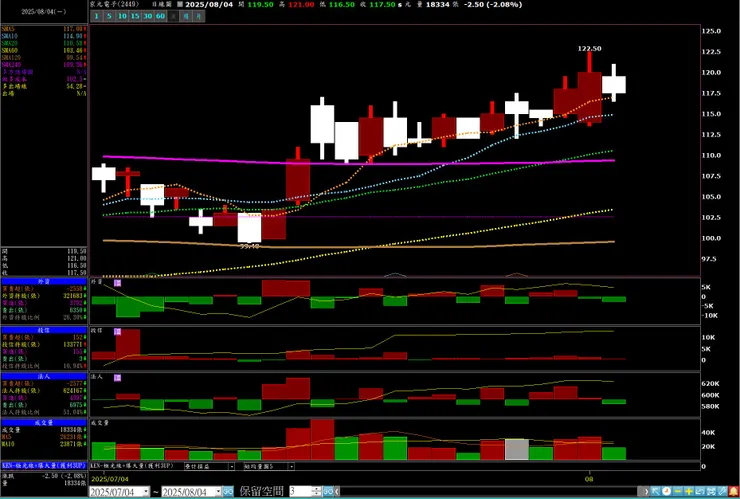Switch chart to 1-minute timeframe

point(96,16)
